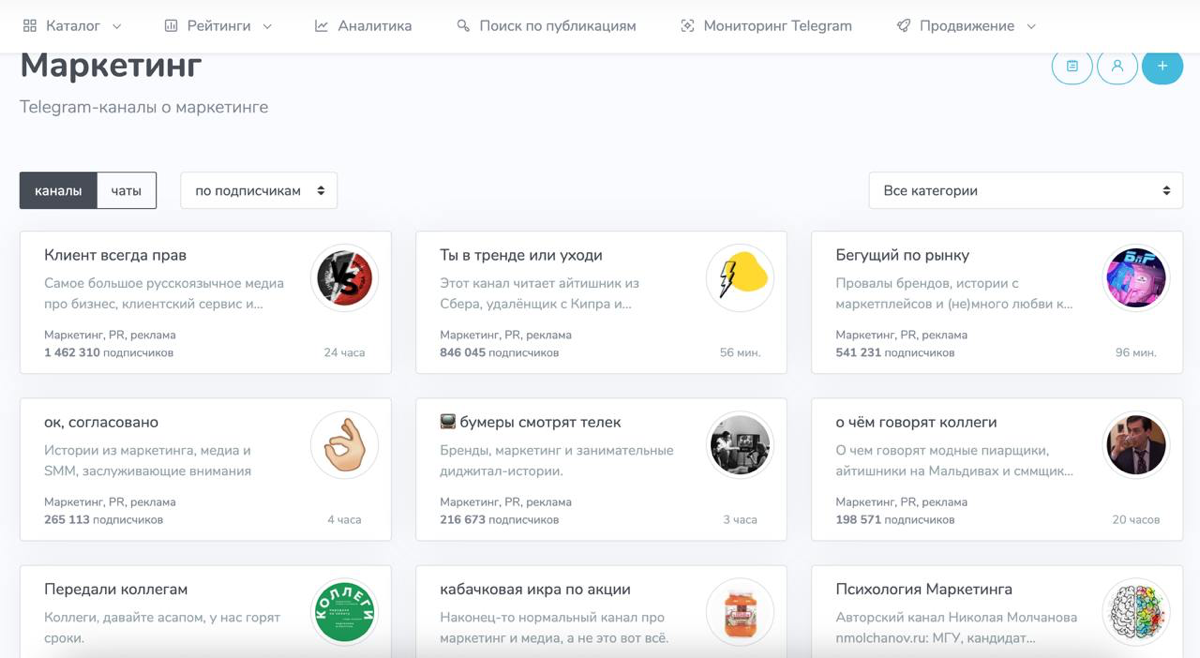Click the 3 часа timestamp
Screen dimensions: 1200x658
pyautogui.click(x=740, y=520)
